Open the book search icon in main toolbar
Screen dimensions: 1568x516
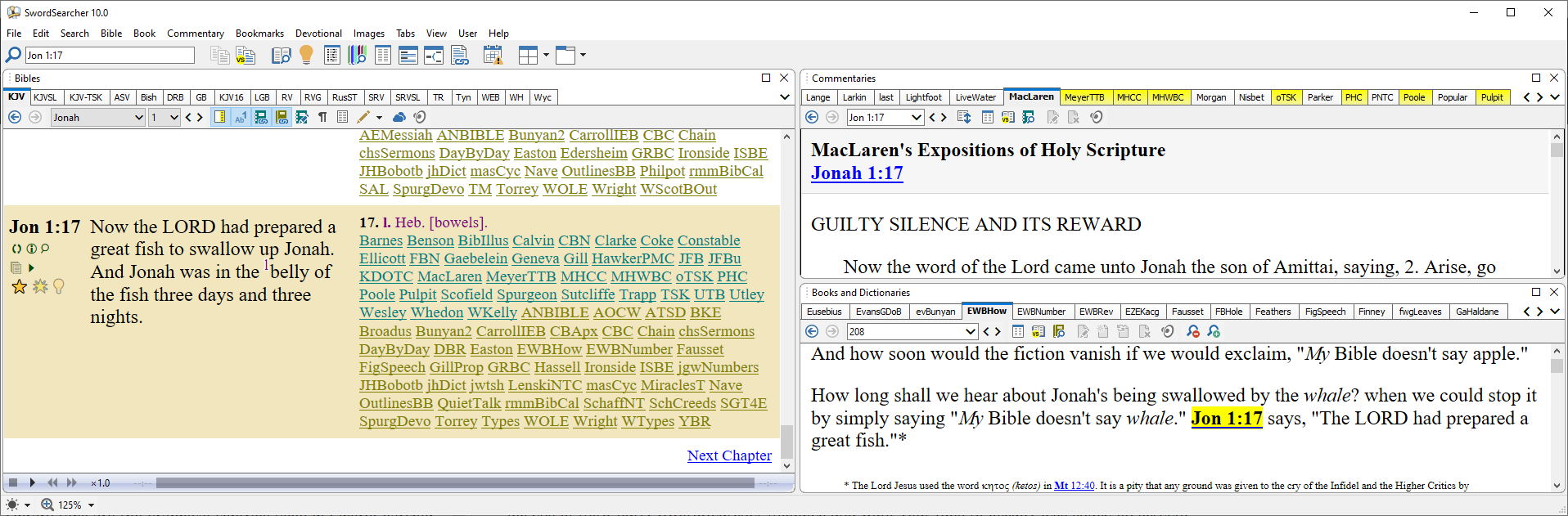pyautogui.click(x=281, y=55)
